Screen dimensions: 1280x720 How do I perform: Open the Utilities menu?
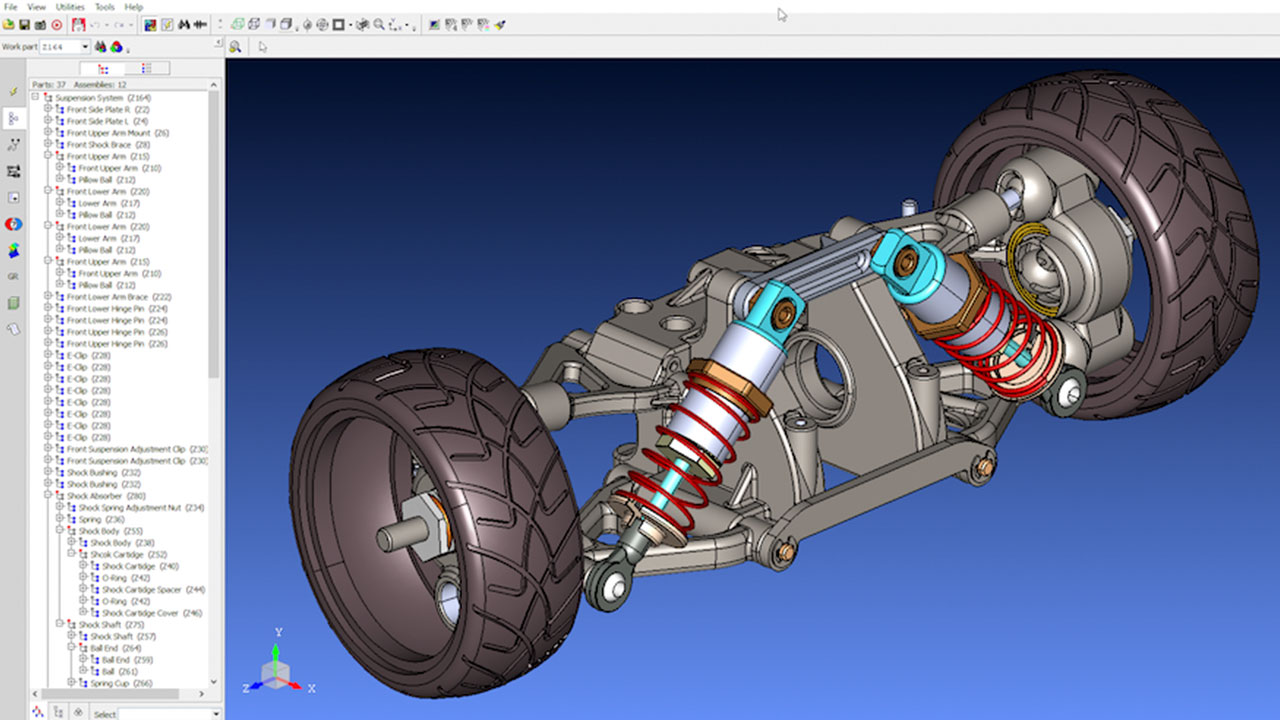pos(70,7)
